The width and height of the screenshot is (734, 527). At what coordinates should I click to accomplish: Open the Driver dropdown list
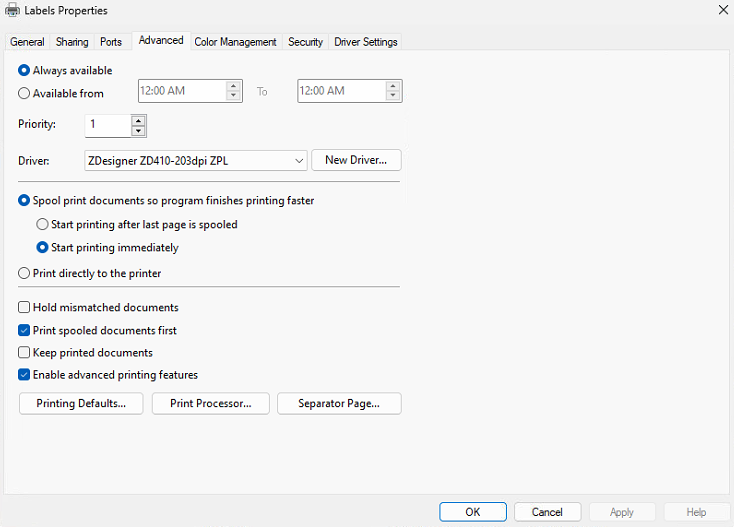[x=300, y=161]
